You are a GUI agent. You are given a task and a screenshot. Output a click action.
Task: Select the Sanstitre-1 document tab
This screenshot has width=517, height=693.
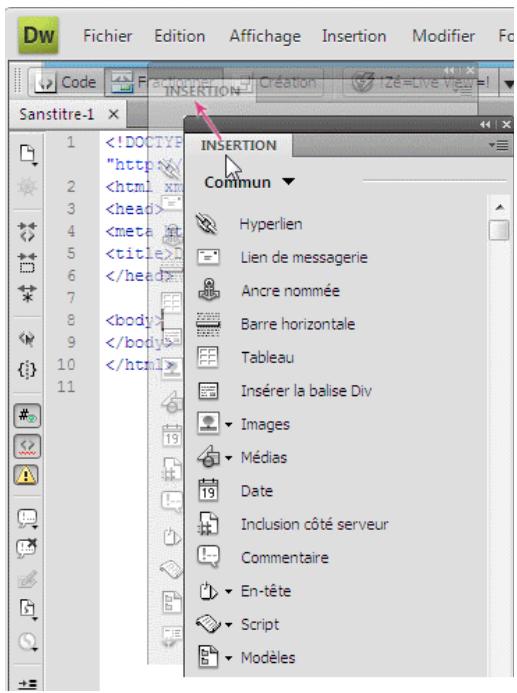(57, 114)
